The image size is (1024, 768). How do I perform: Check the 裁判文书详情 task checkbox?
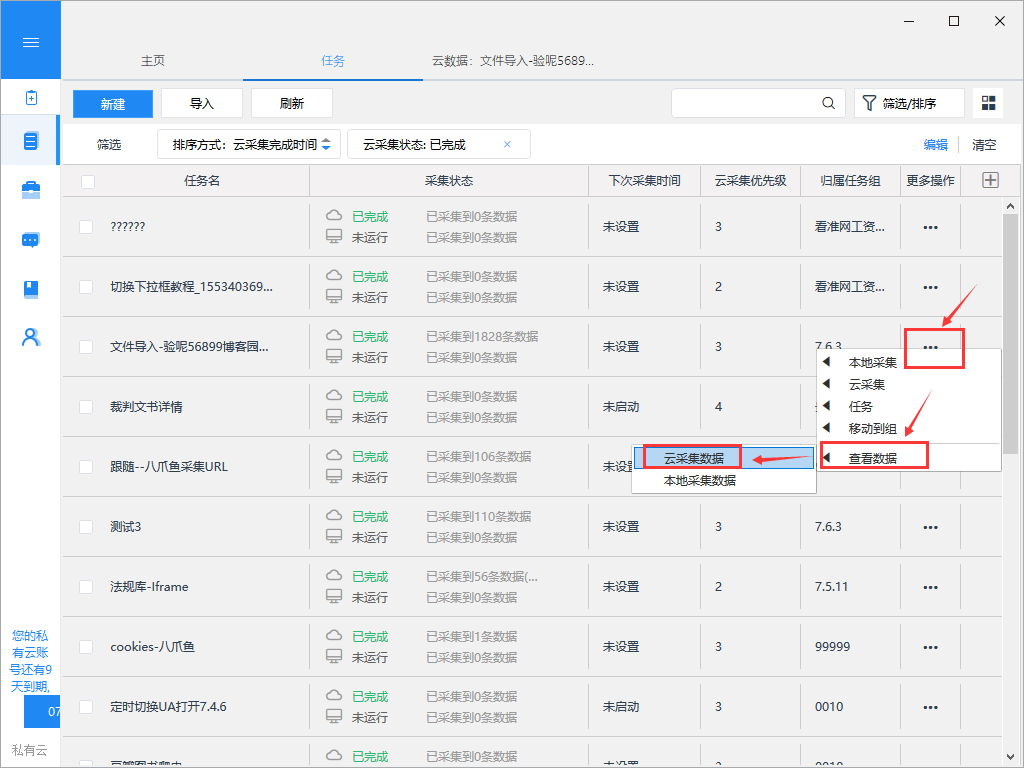tap(86, 407)
